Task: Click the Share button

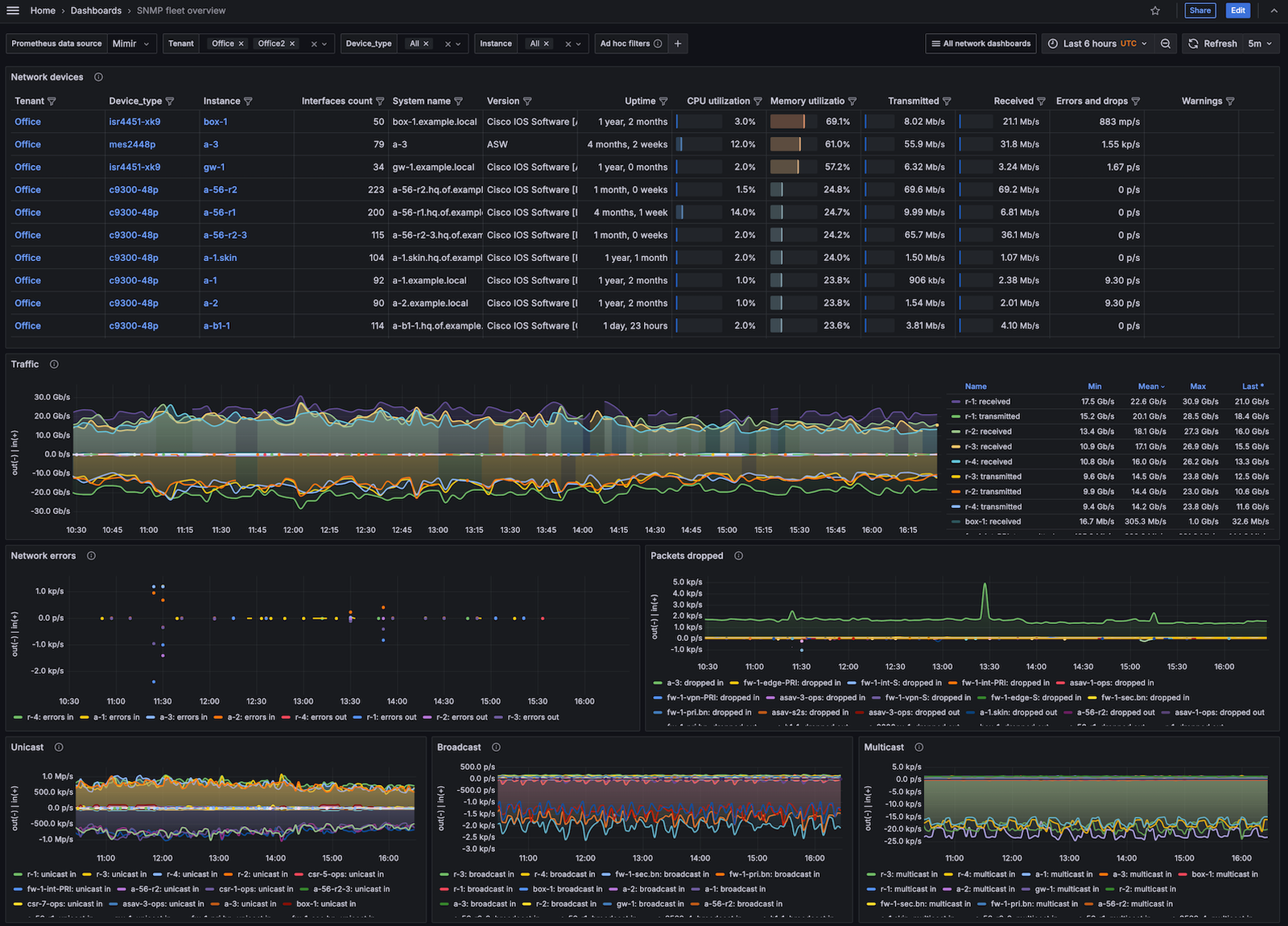Action: click(1199, 10)
